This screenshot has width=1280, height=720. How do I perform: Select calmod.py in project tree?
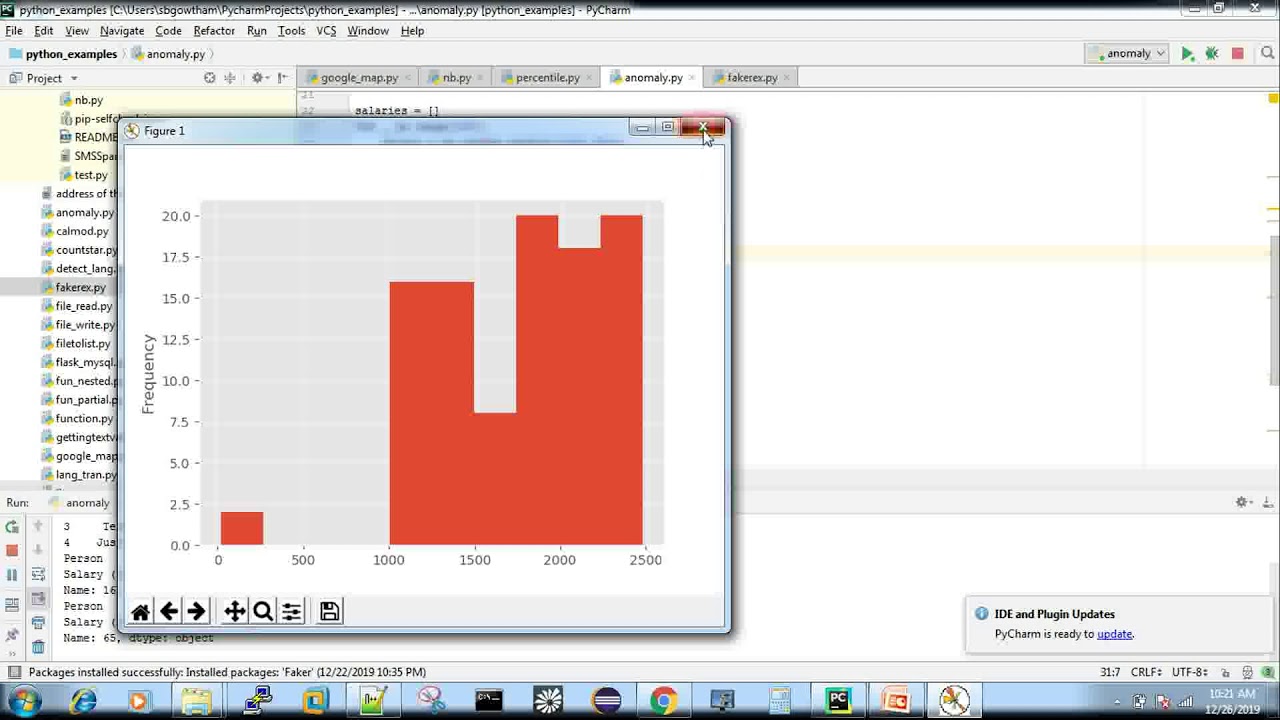pyautogui.click(x=82, y=231)
